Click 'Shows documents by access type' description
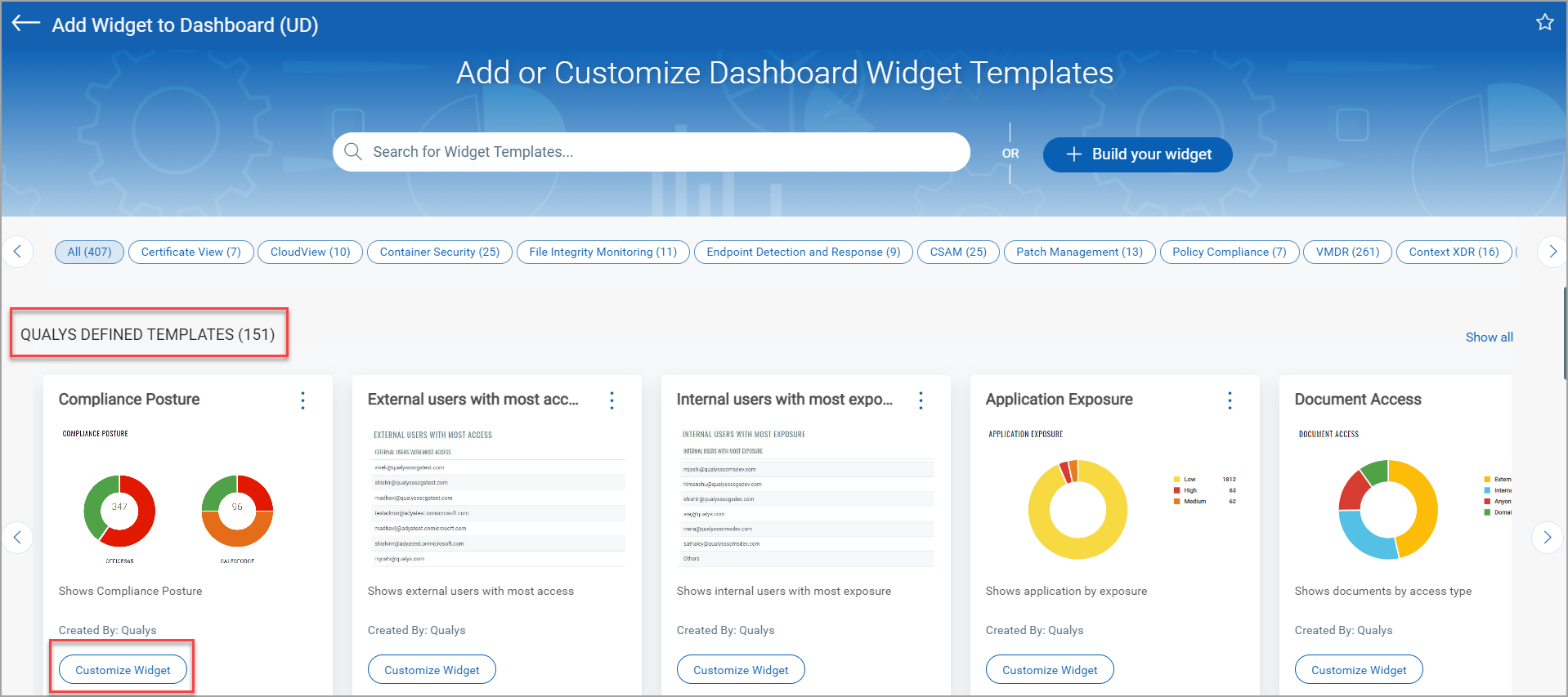This screenshot has height=697, width=1568. (x=1383, y=591)
